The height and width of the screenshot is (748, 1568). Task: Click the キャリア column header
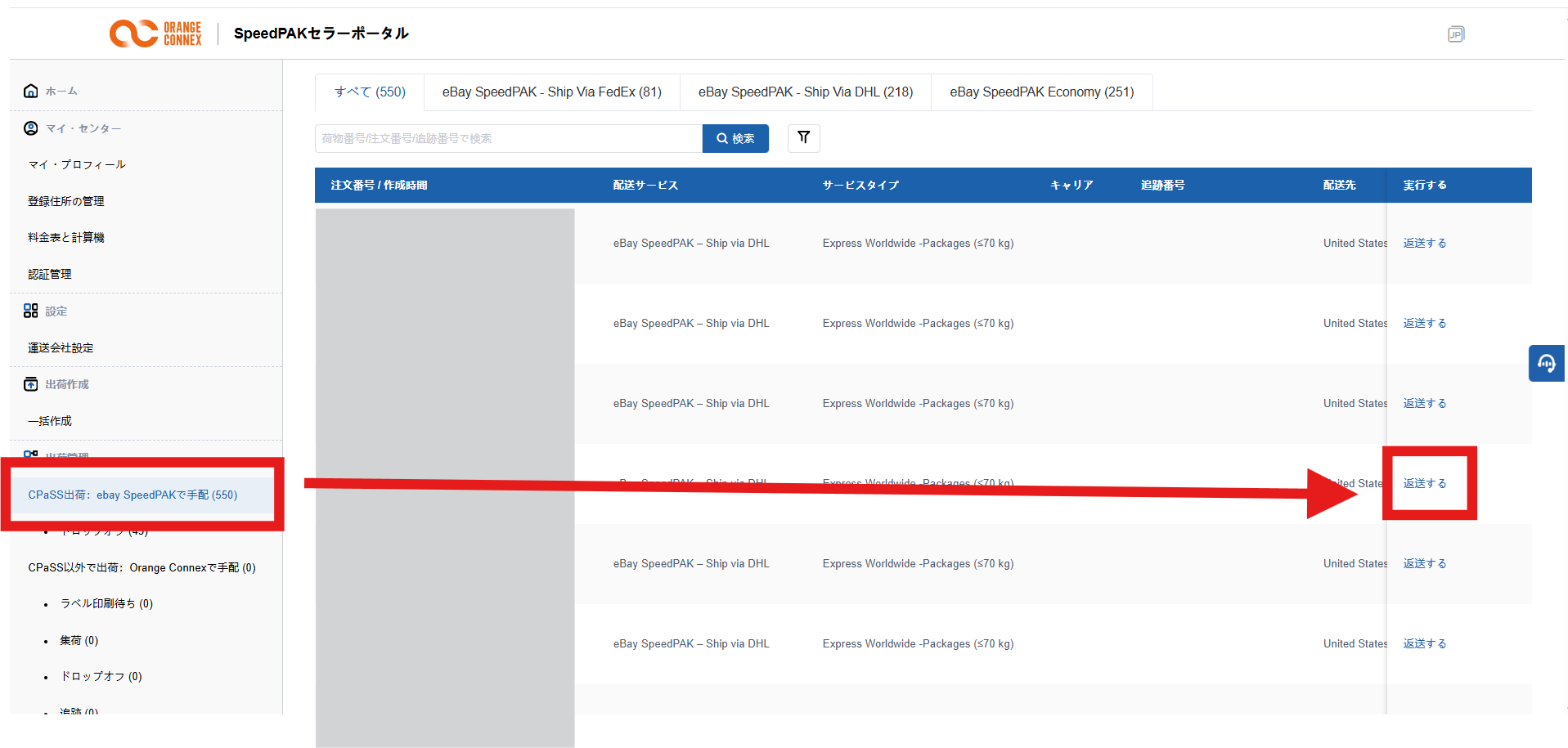tap(1072, 185)
